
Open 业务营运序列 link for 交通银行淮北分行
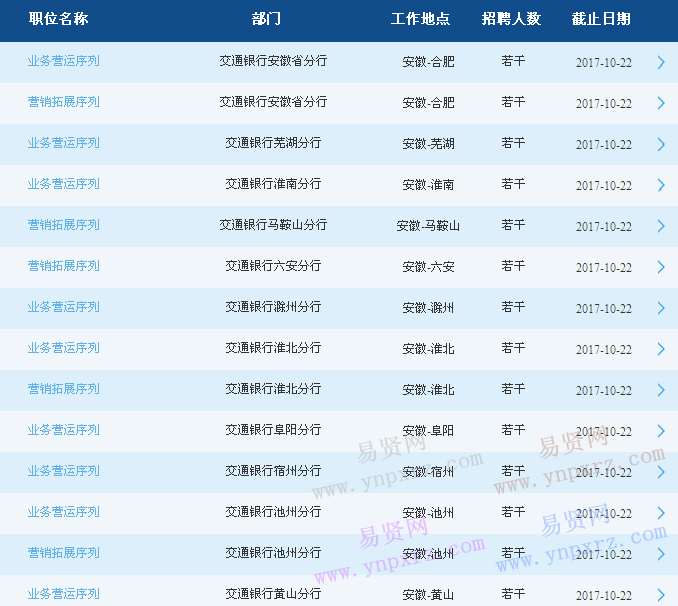(64, 348)
